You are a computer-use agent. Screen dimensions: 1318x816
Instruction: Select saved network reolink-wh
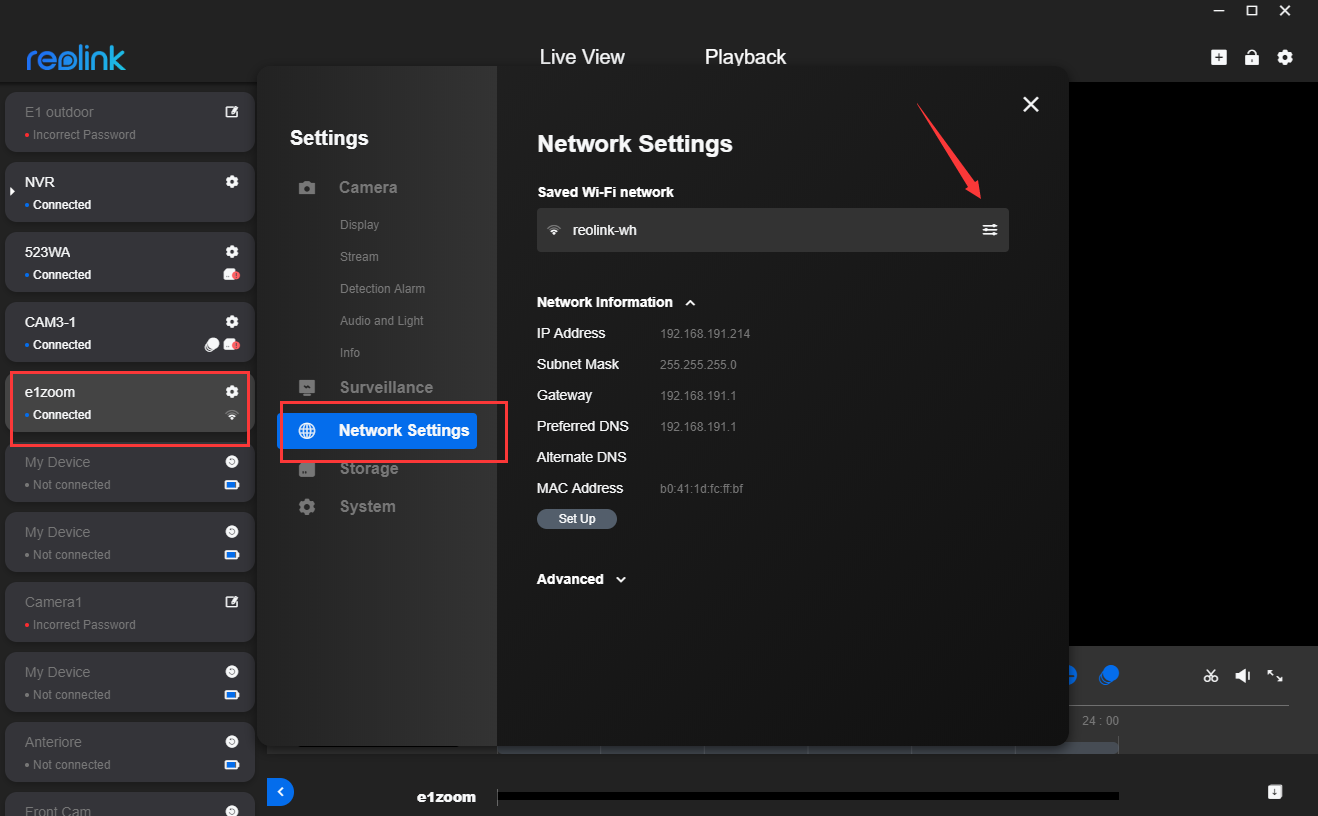pyautogui.click(x=773, y=230)
